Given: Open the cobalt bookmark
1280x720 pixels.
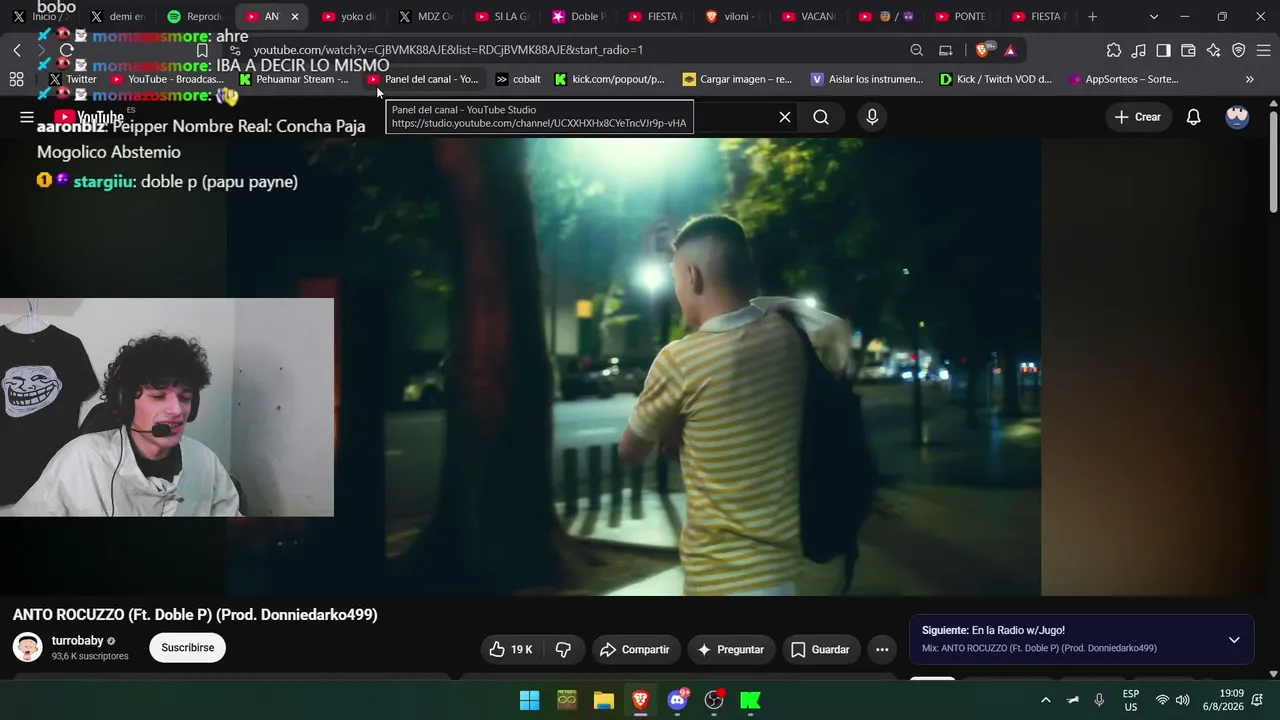Looking at the screenshot, I should (x=518, y=79).
